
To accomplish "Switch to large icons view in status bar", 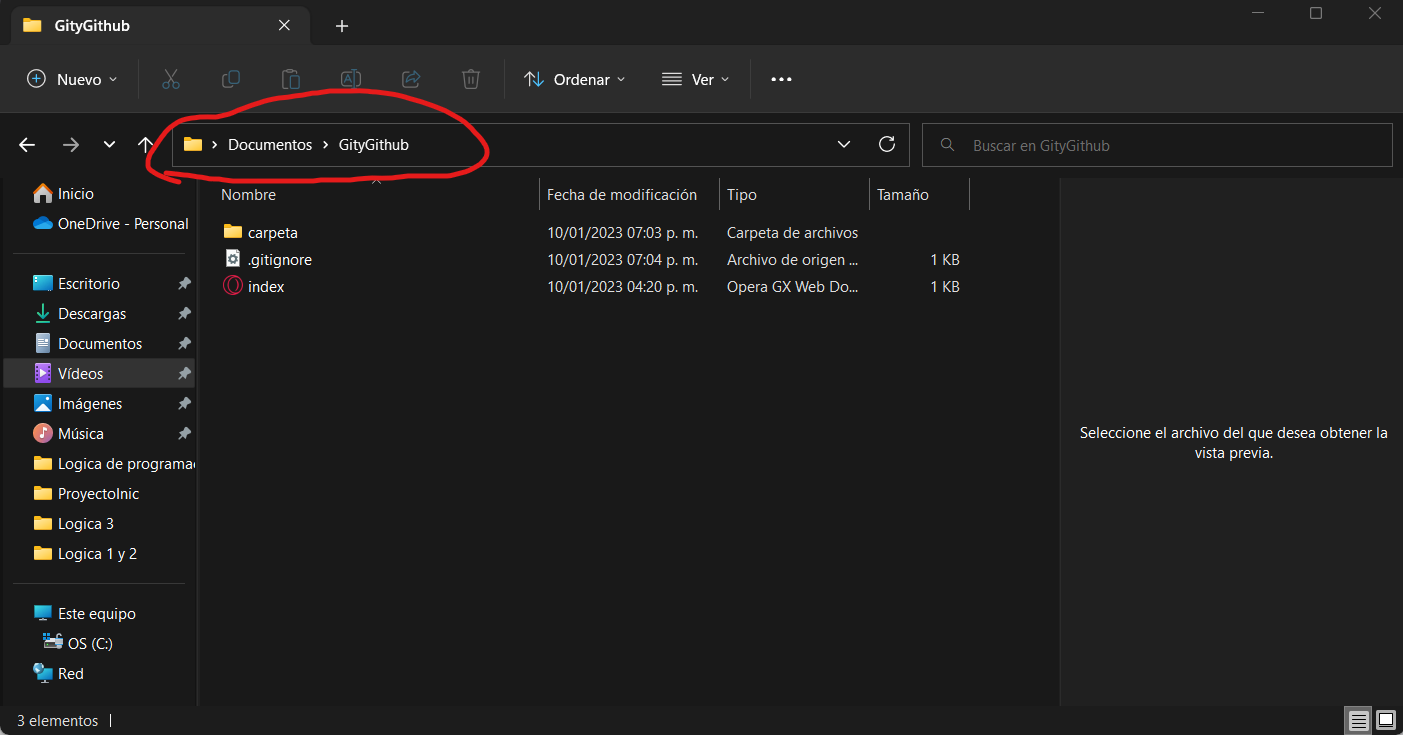I will click(x=1386, y=720).
